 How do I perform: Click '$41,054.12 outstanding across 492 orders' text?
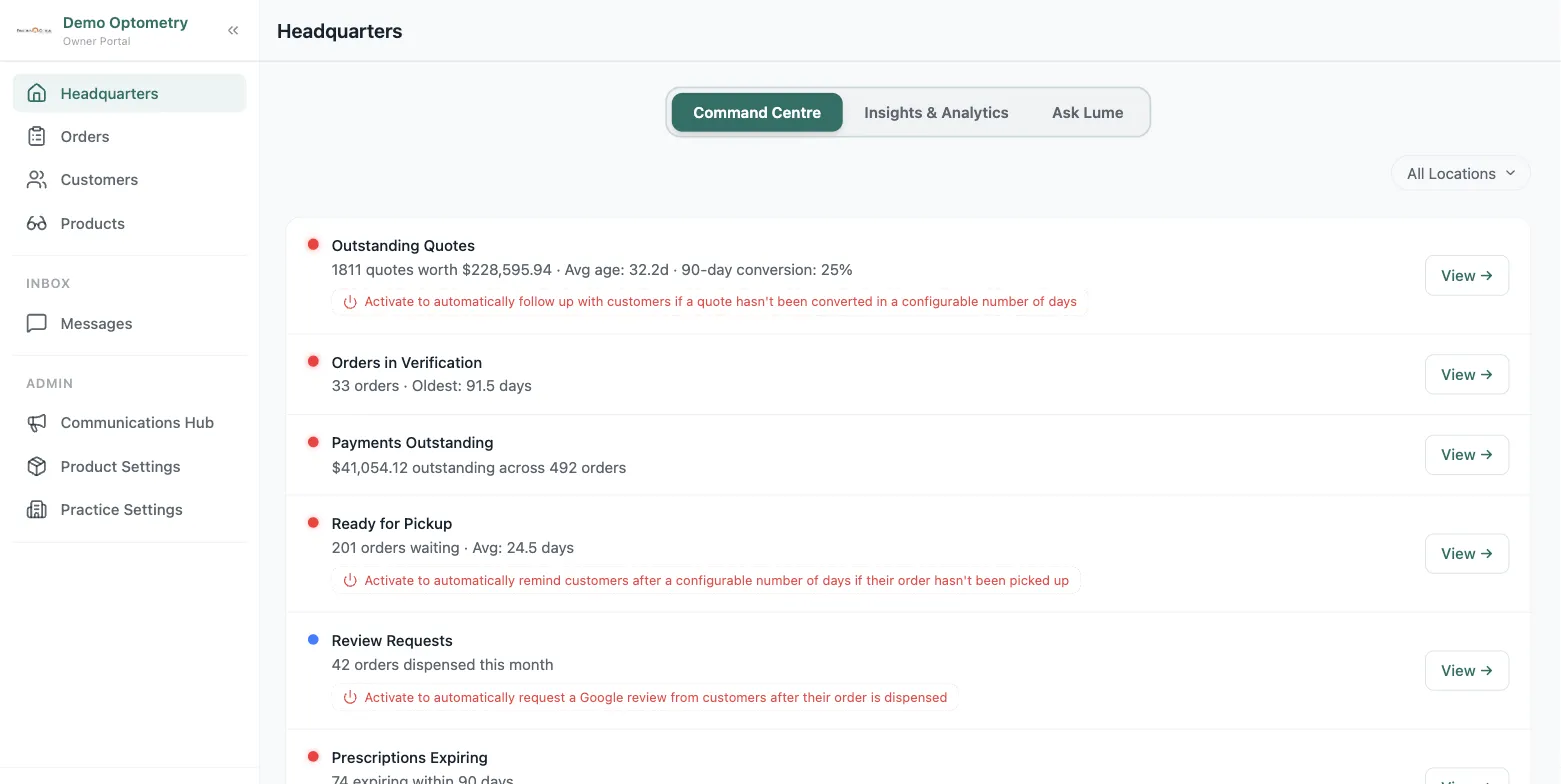click(479, 468)
